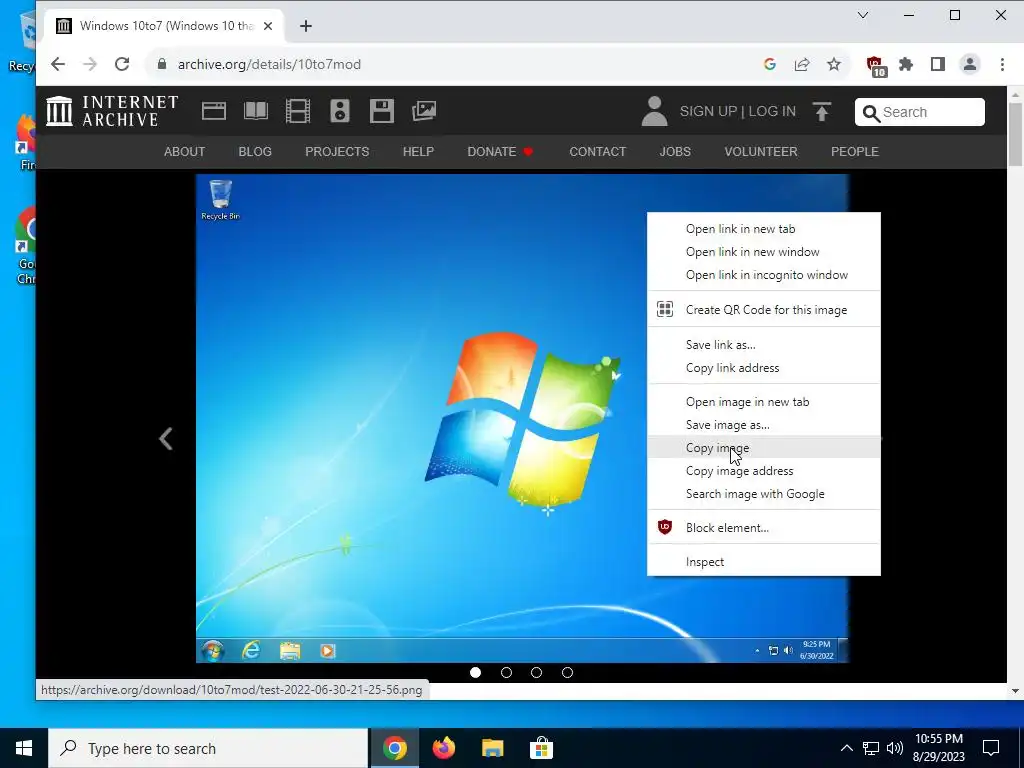The image size is (1024, 768).
Task: Open the Windows Start button
Action: coord(24,748)
